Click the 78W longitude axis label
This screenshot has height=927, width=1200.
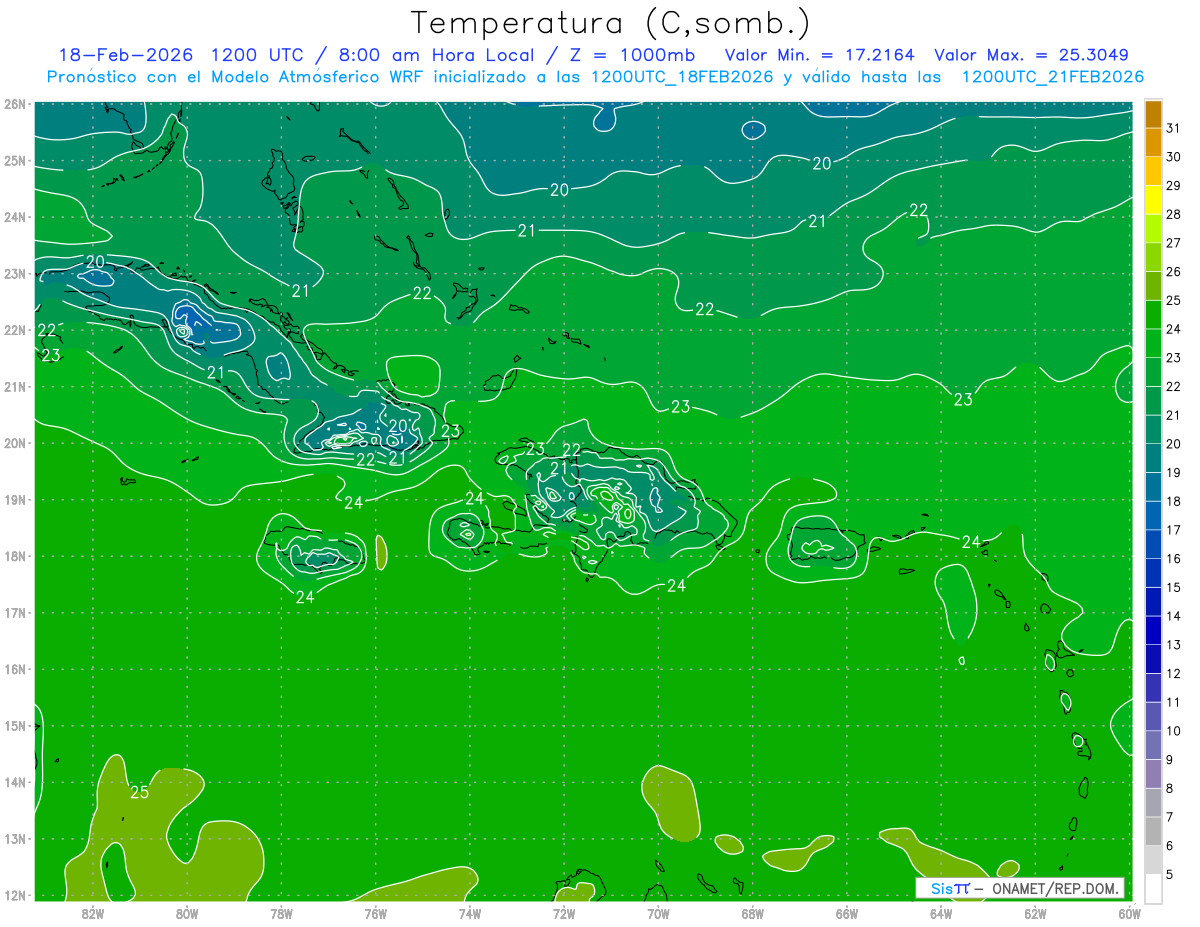tap(281, 913)
